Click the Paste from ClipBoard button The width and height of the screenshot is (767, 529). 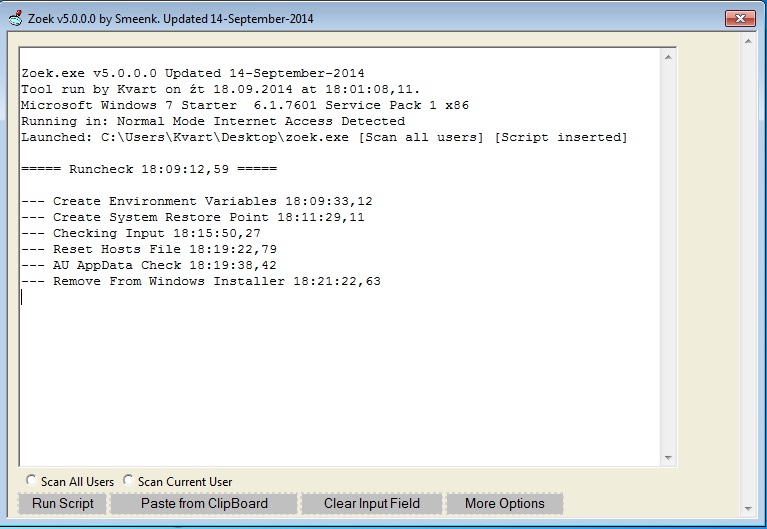coord(204,504)
